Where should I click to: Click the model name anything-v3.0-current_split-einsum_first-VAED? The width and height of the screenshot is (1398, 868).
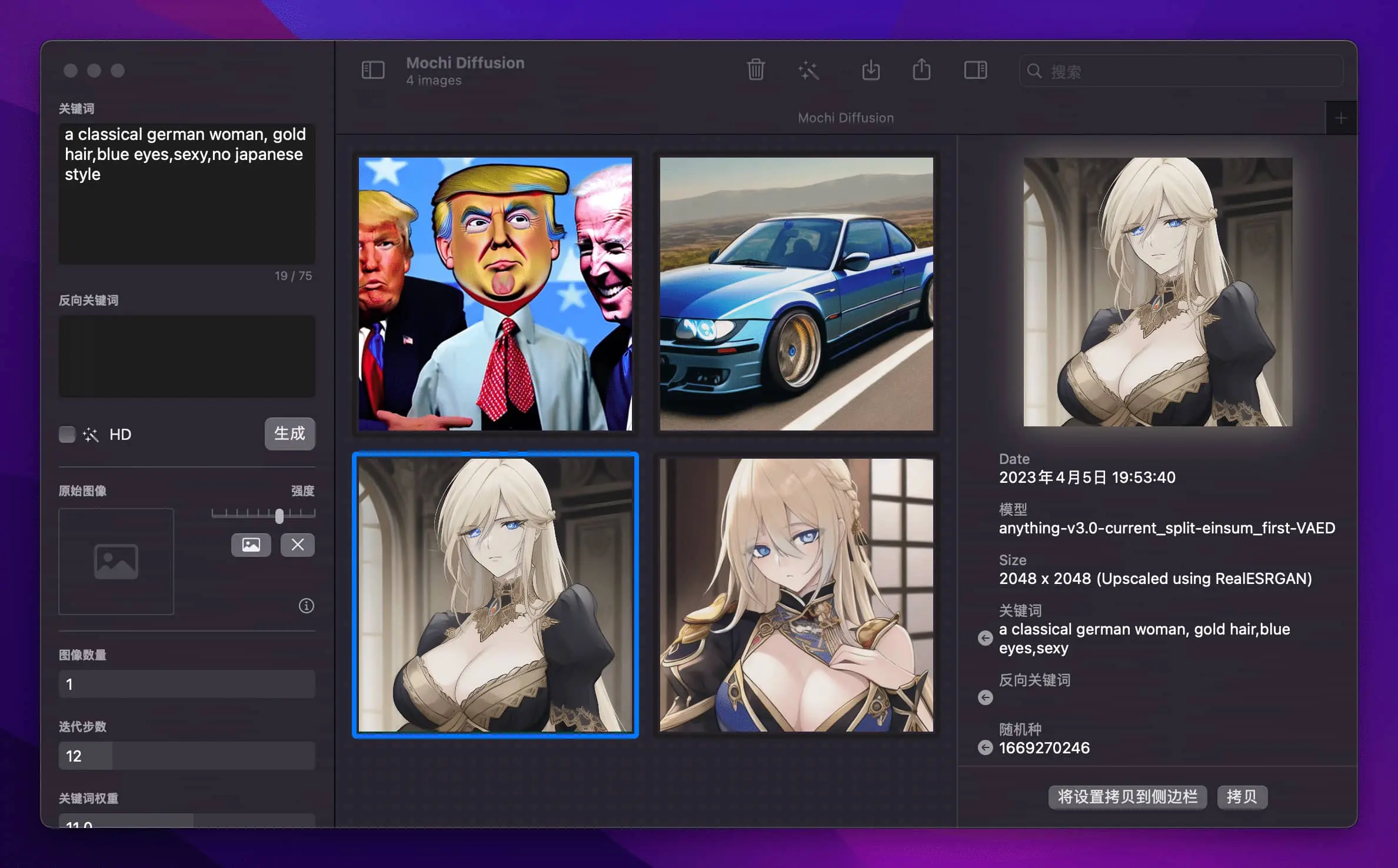coord(1167,528)
